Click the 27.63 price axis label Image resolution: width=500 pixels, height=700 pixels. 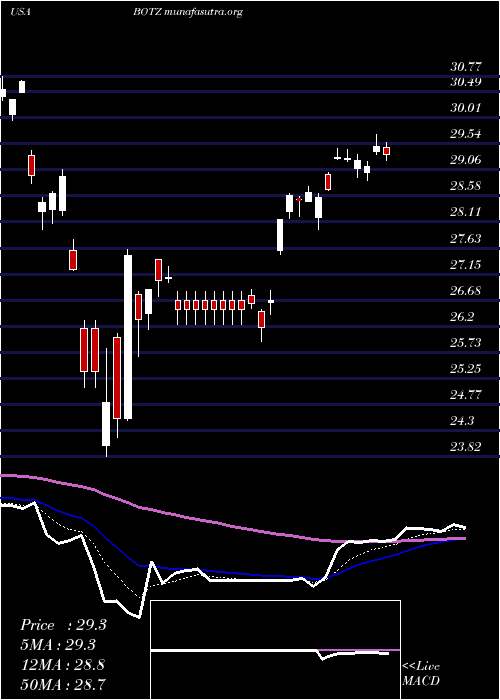tap(466, 239)
